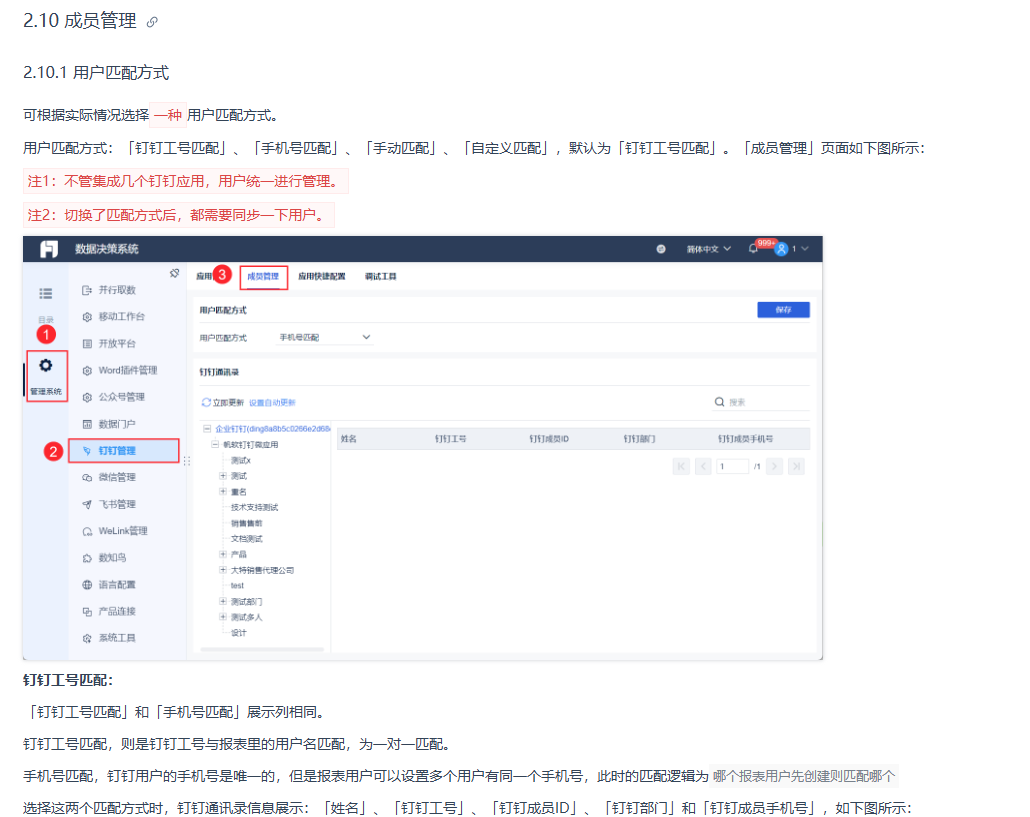Open WeLink管理 in the sidebar
Viewport: 1030px width, 817px height.
coord(122,531)
